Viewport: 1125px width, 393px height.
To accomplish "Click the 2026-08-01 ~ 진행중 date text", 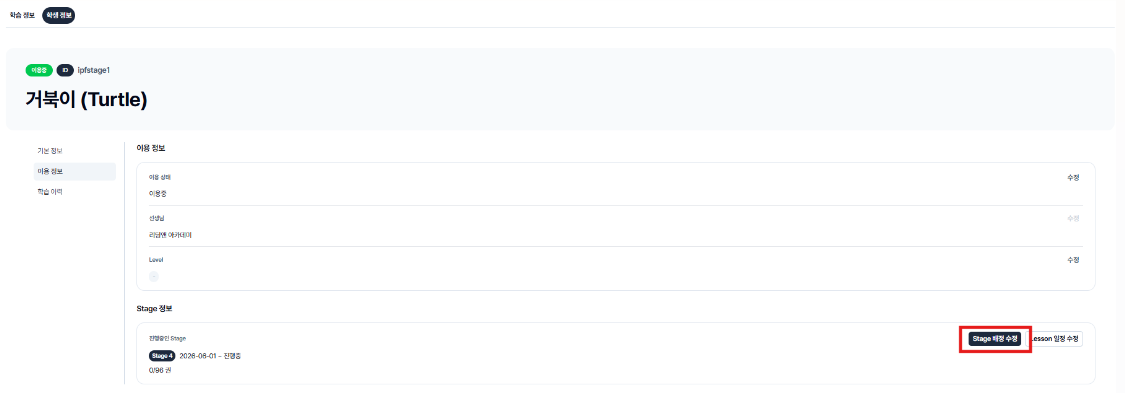I will [210, 356].
